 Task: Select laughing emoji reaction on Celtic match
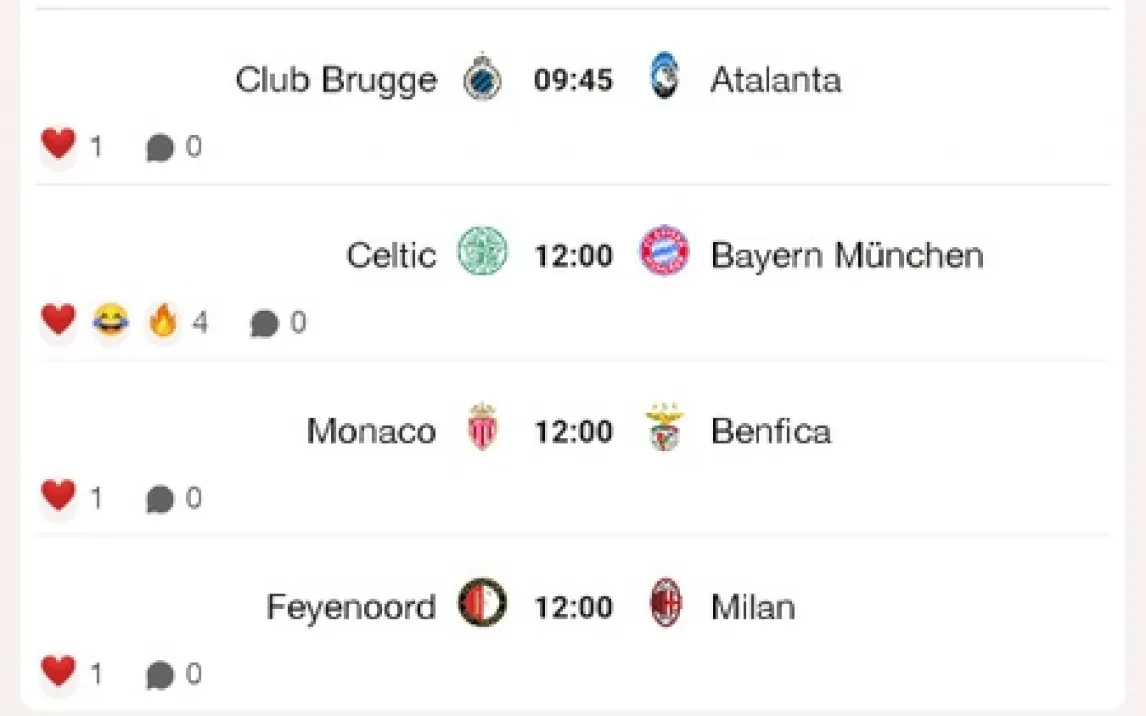pyautogui.click(x=111, y=320)
